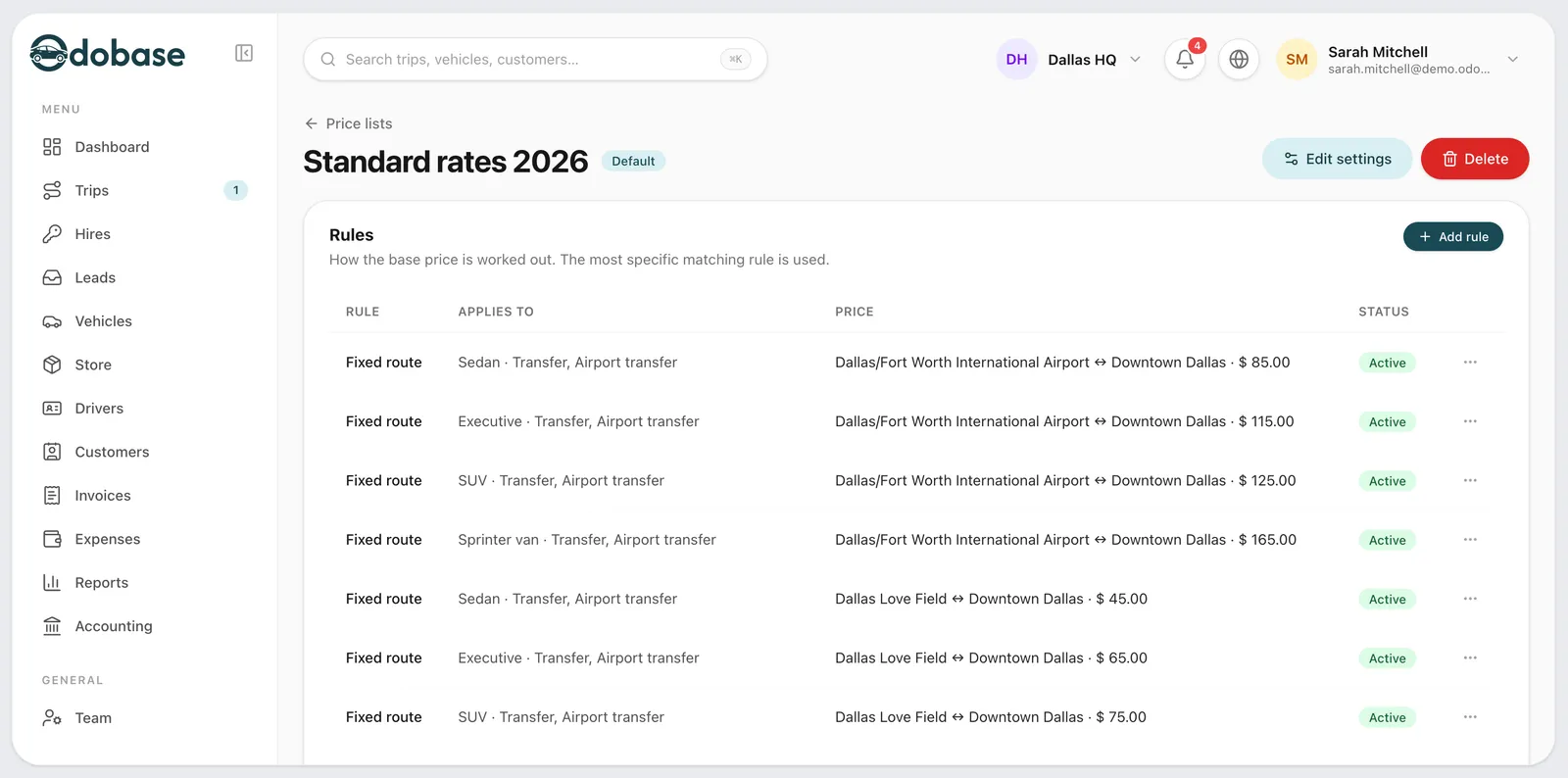
Task: Click the Trips badge showing 1
Action: coord(235,190)
